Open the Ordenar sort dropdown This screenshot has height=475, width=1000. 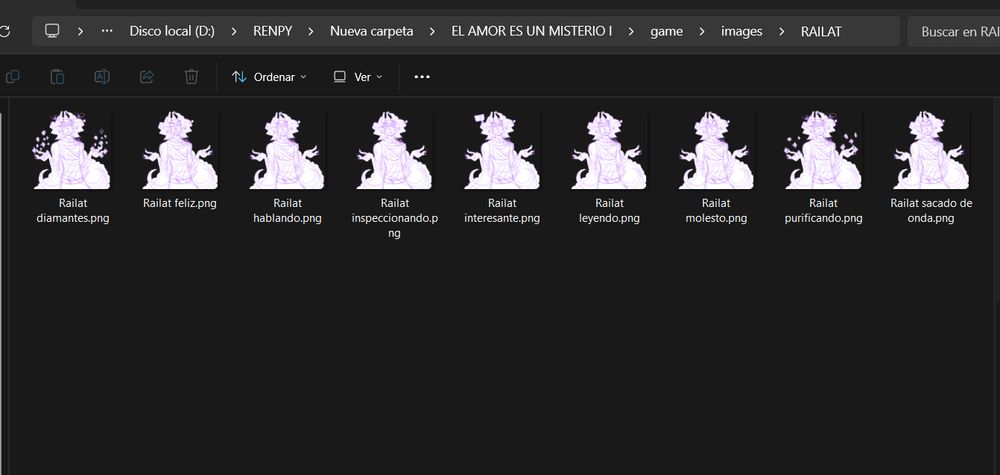[x=268, y=77]
